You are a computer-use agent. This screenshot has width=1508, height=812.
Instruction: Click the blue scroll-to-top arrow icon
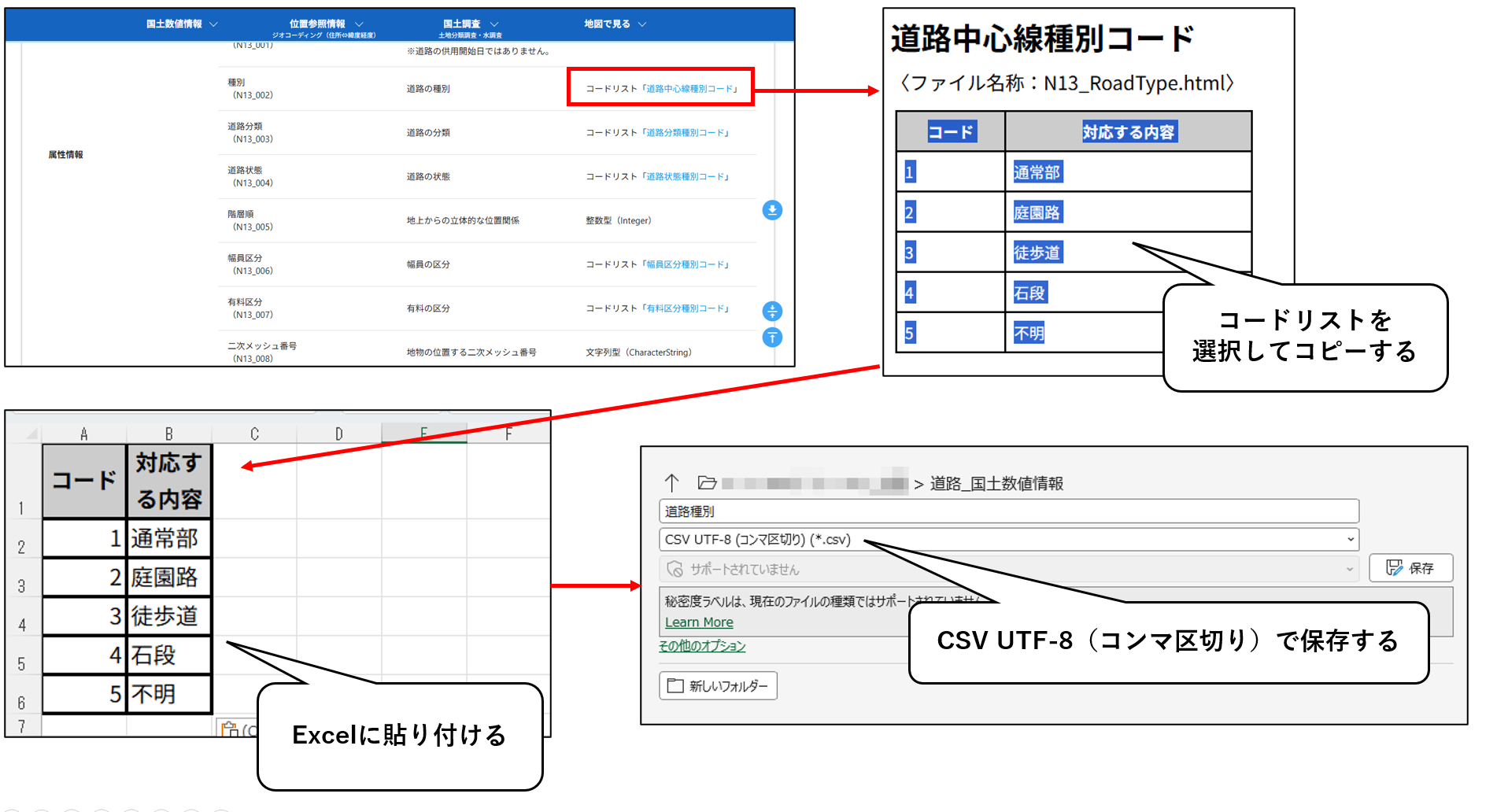772,338
